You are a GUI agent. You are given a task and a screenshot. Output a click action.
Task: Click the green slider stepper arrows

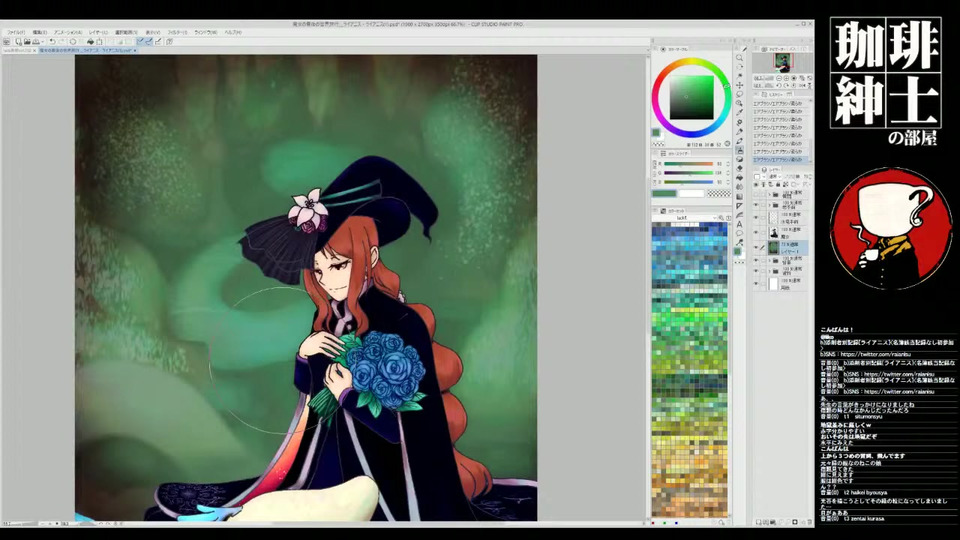pos(728,173)
